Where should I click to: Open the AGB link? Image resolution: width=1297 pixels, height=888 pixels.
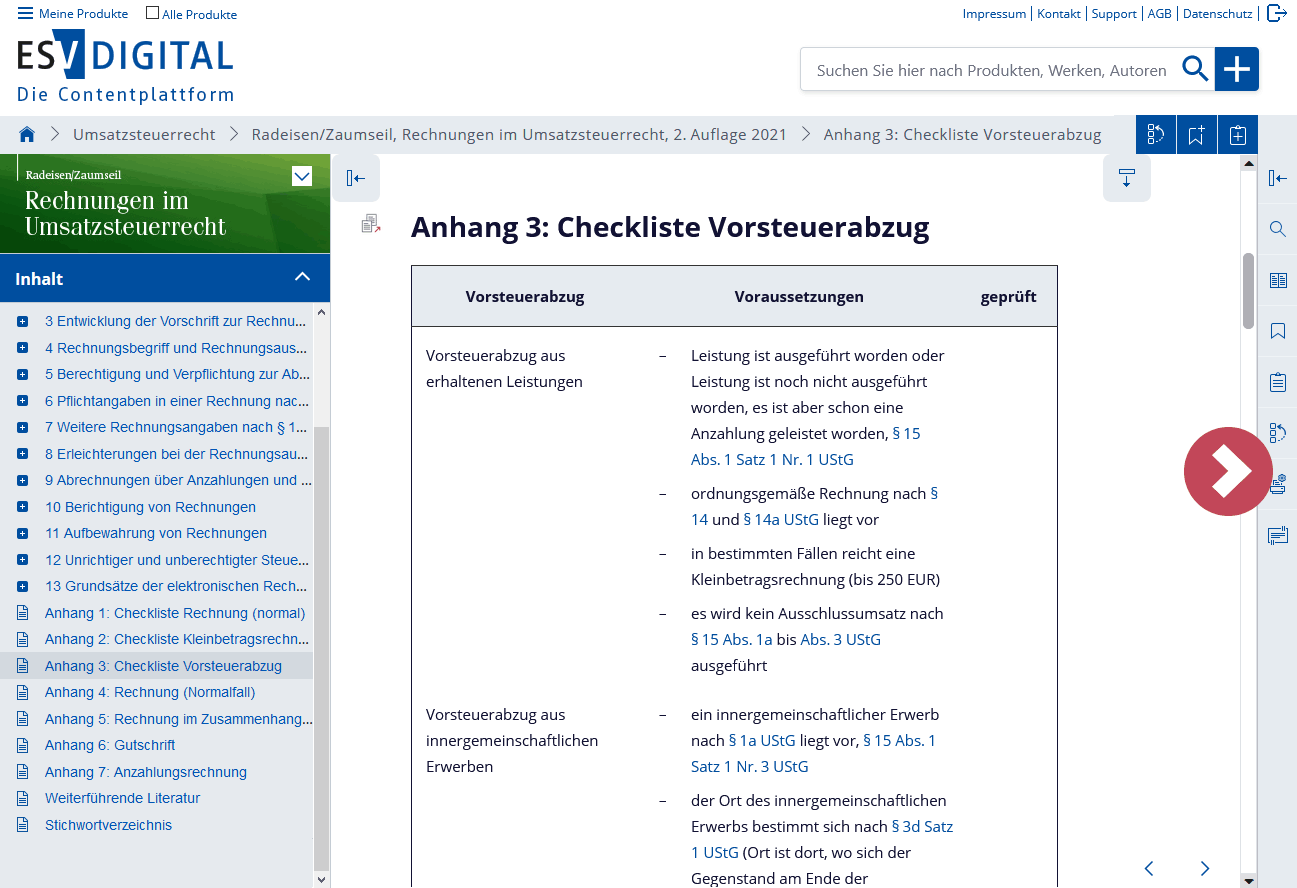1159,14
